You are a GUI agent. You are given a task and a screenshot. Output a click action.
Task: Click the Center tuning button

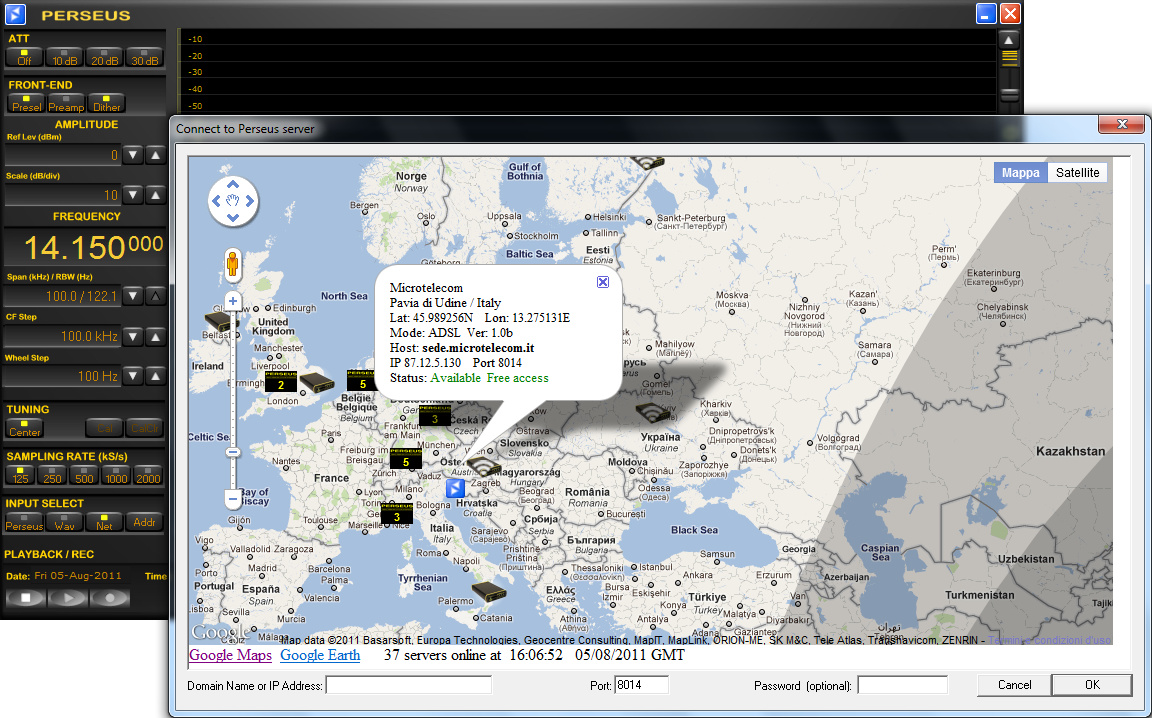point(25,428)
